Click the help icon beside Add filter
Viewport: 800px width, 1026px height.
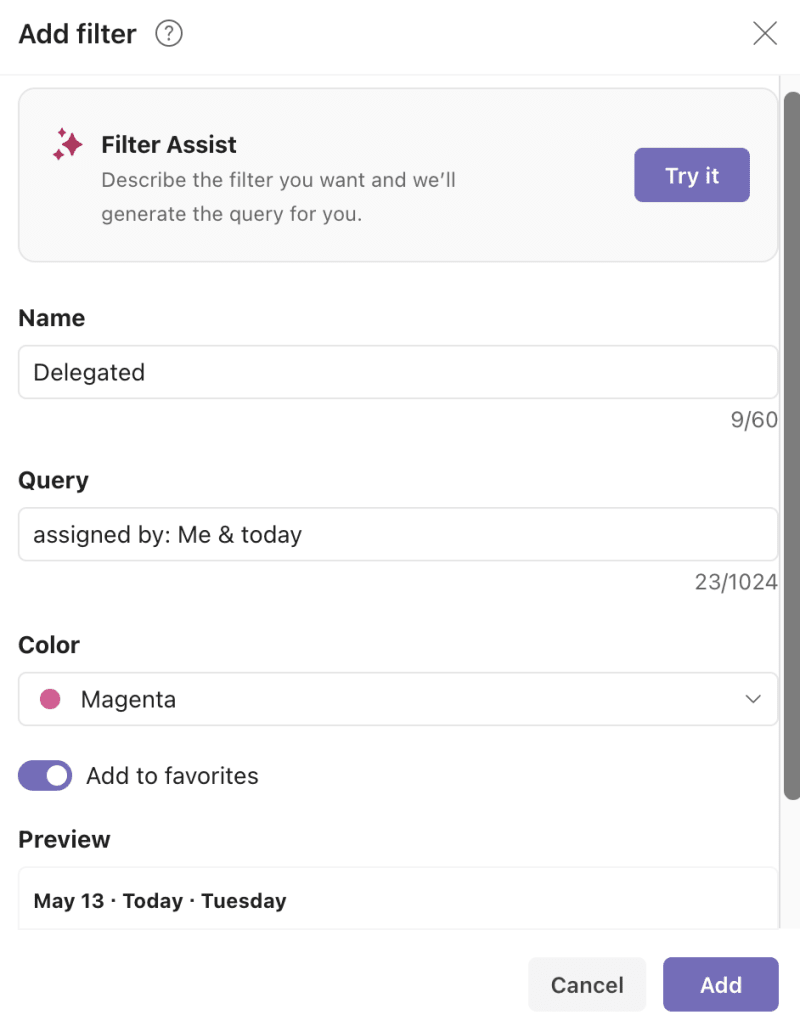click(x=168, y=33)
